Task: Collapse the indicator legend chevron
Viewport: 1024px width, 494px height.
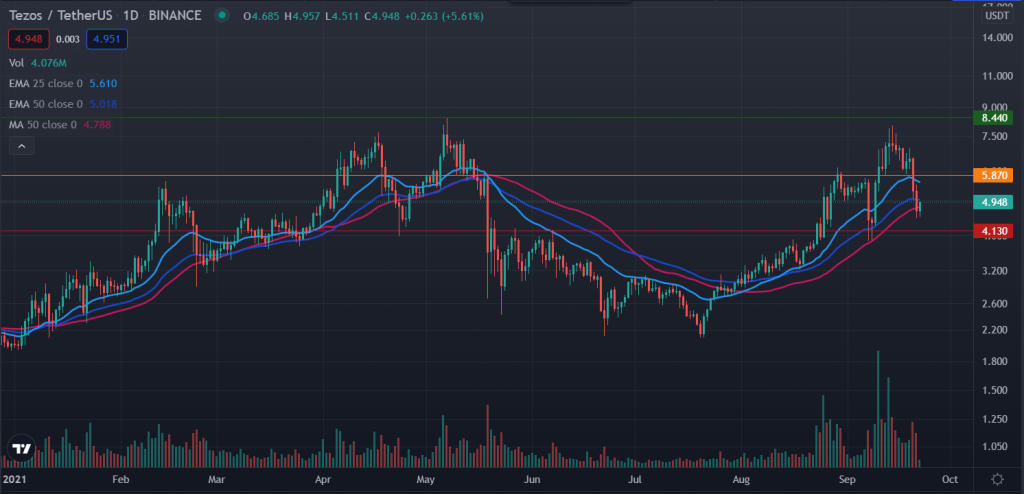Action: pyautogui.click(x=22, y=146)
